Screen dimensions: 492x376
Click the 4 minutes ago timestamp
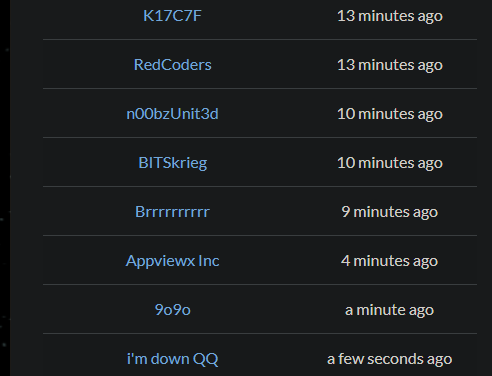[x=390, y=261]
